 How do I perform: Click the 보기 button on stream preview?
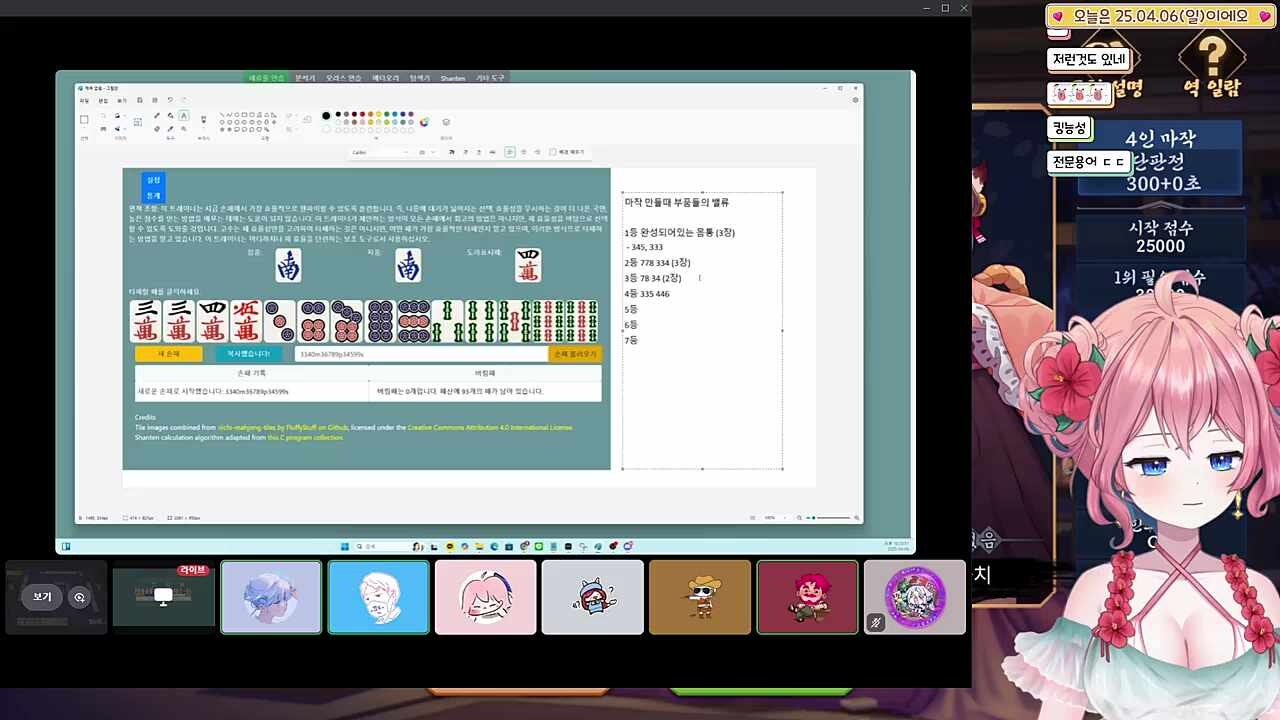point(42,597)
